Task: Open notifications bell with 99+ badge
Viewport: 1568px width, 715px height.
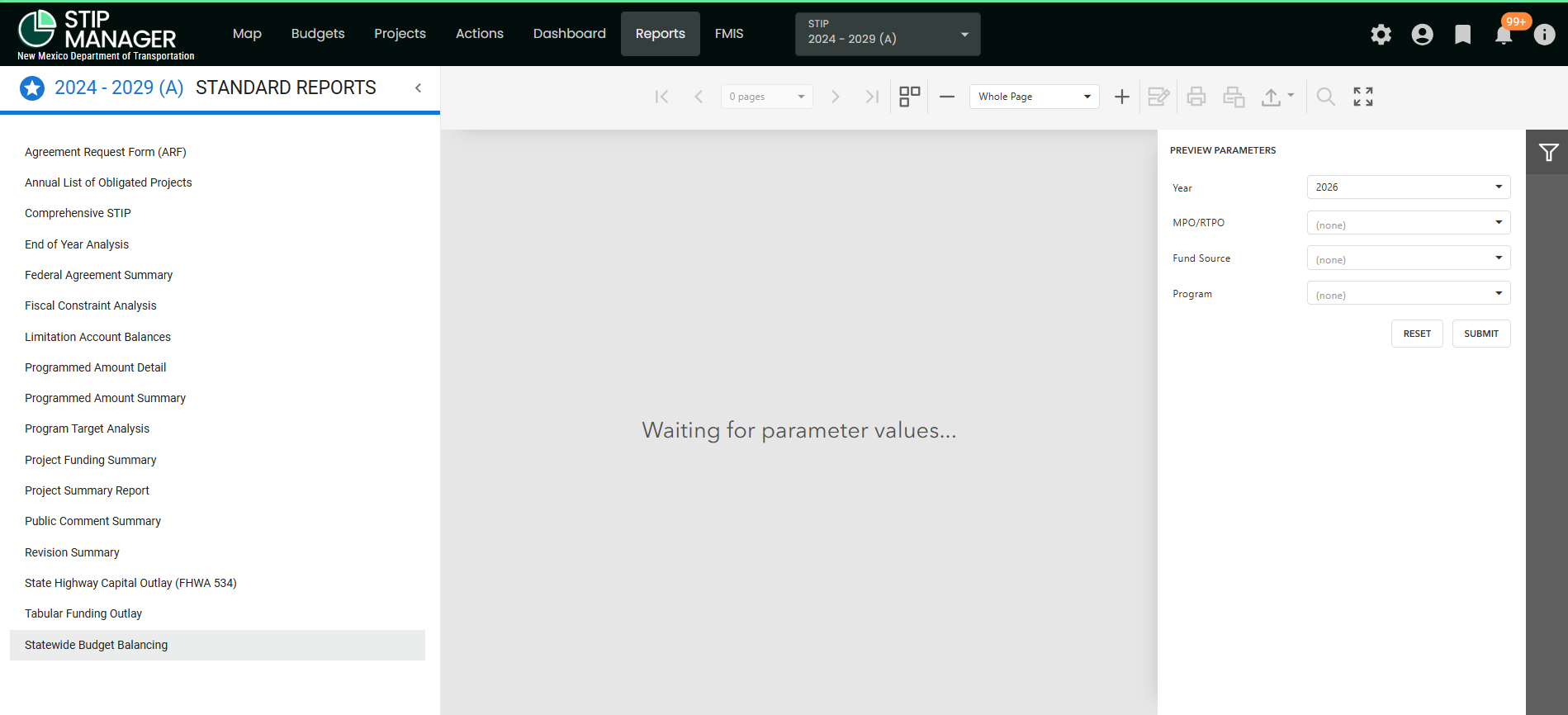Action: (1504, 34)
